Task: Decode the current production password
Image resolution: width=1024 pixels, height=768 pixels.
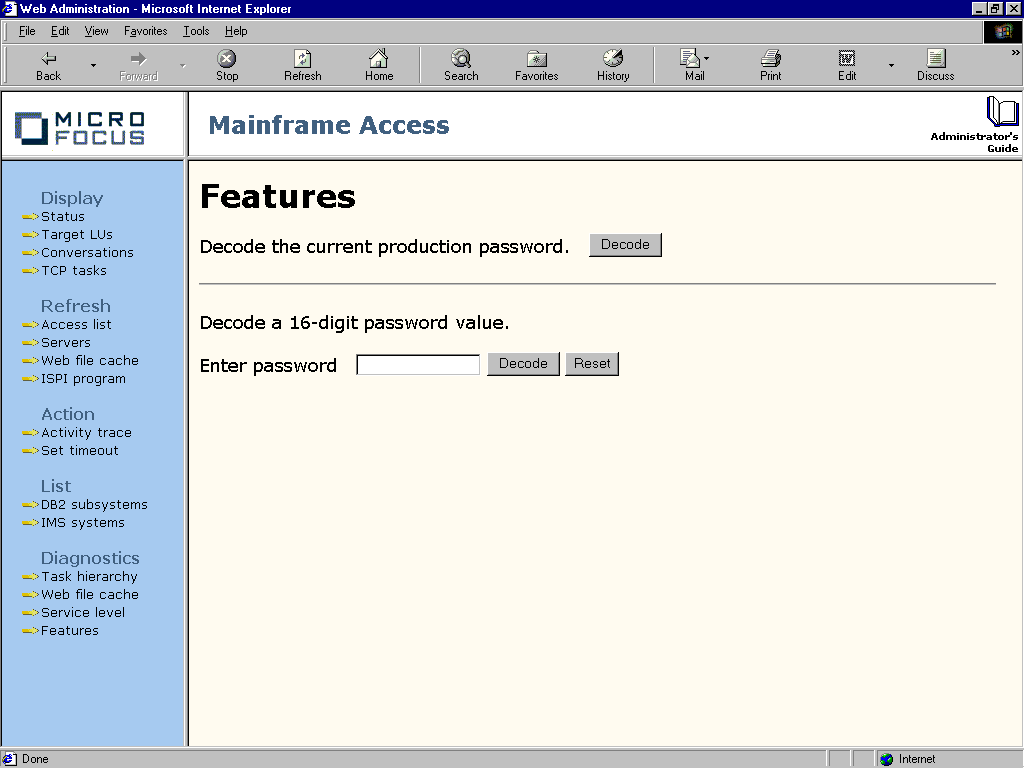Action: click(625, 245)
